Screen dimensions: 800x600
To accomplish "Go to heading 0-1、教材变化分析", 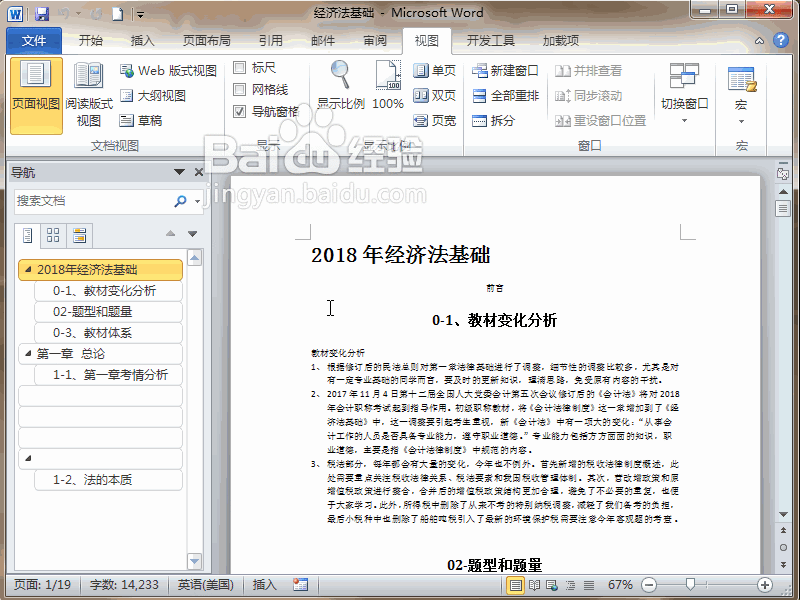I will point(109,291).
